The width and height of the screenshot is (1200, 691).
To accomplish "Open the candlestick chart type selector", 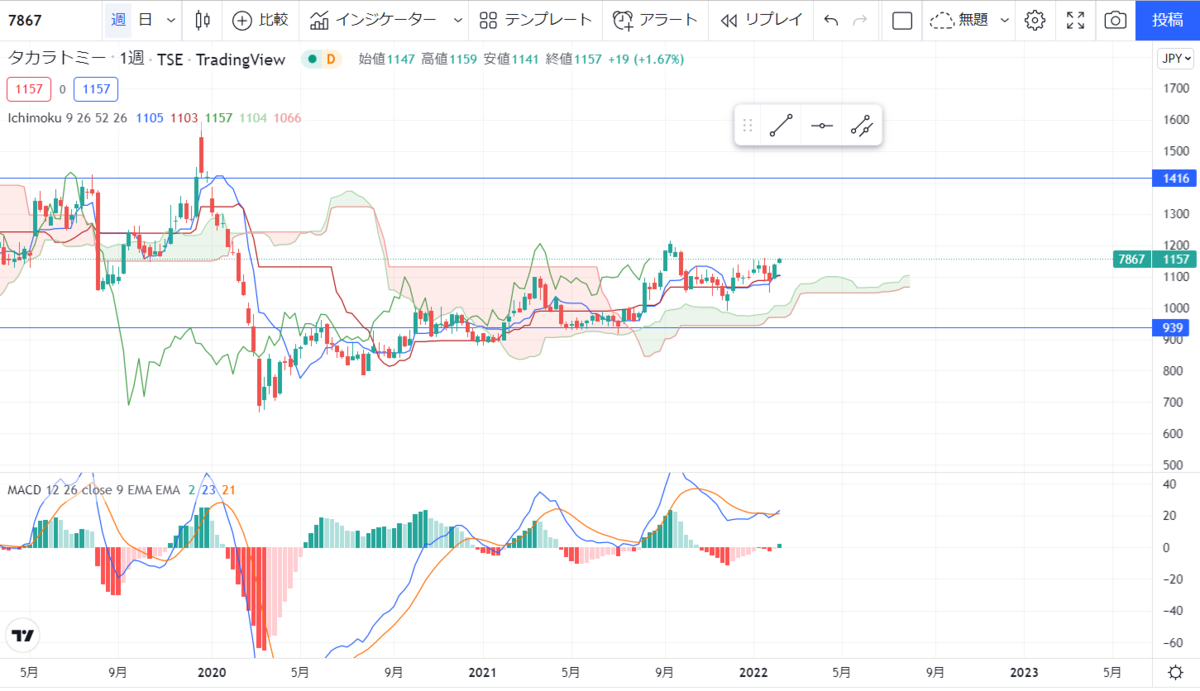I will click(203, 20).
